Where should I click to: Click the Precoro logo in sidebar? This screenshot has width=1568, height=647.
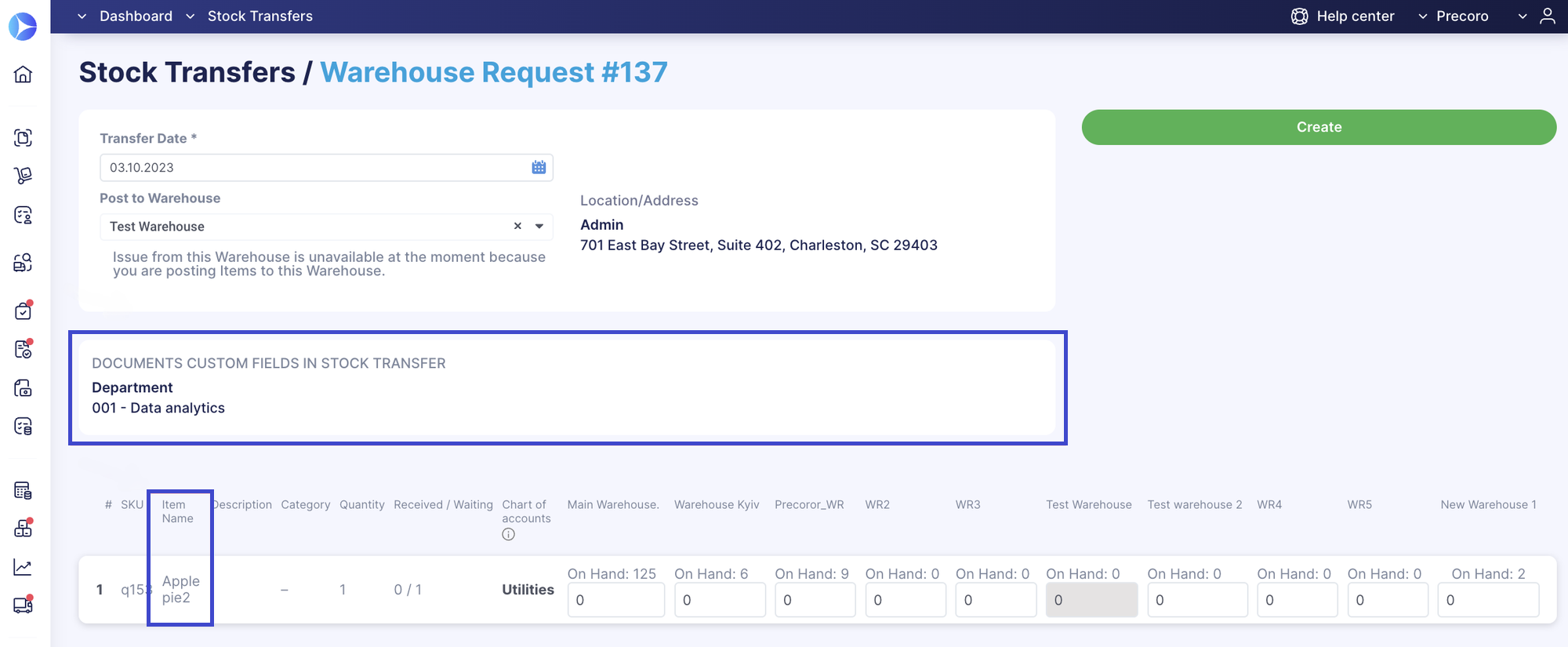pos(23,27)
